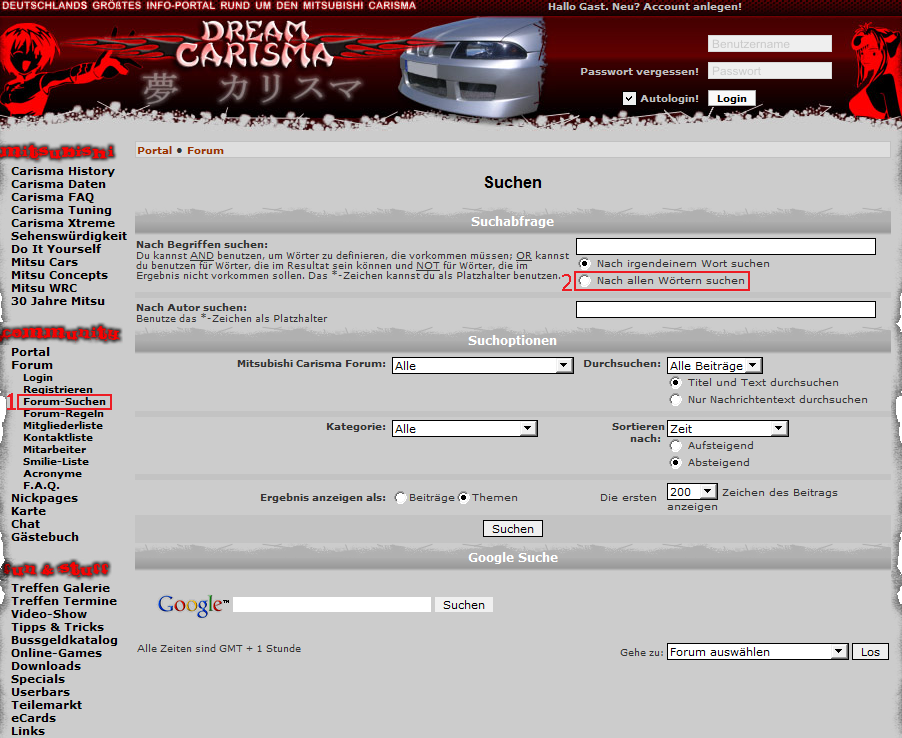Show results as Themen
Viewport: 902px width, 738px height.
(x=464, y=498)
